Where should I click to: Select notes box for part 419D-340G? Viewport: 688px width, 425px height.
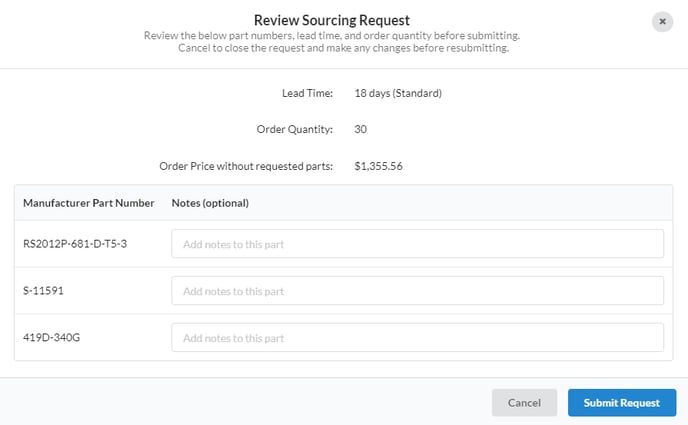tap(417, 338)
